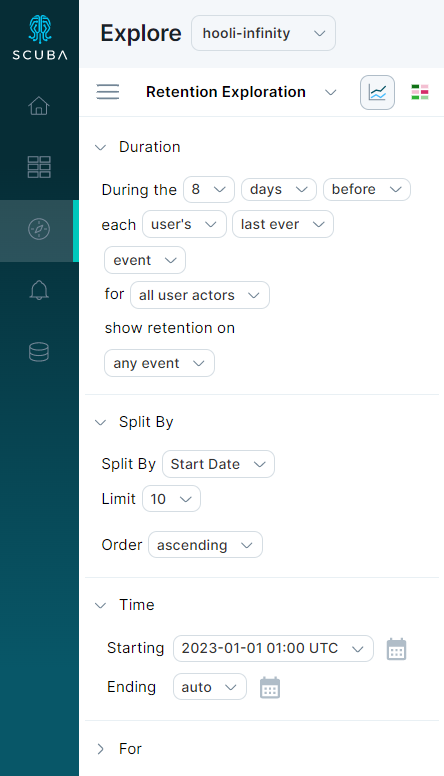Open the calendar picker beside Ending

point(270,687)
